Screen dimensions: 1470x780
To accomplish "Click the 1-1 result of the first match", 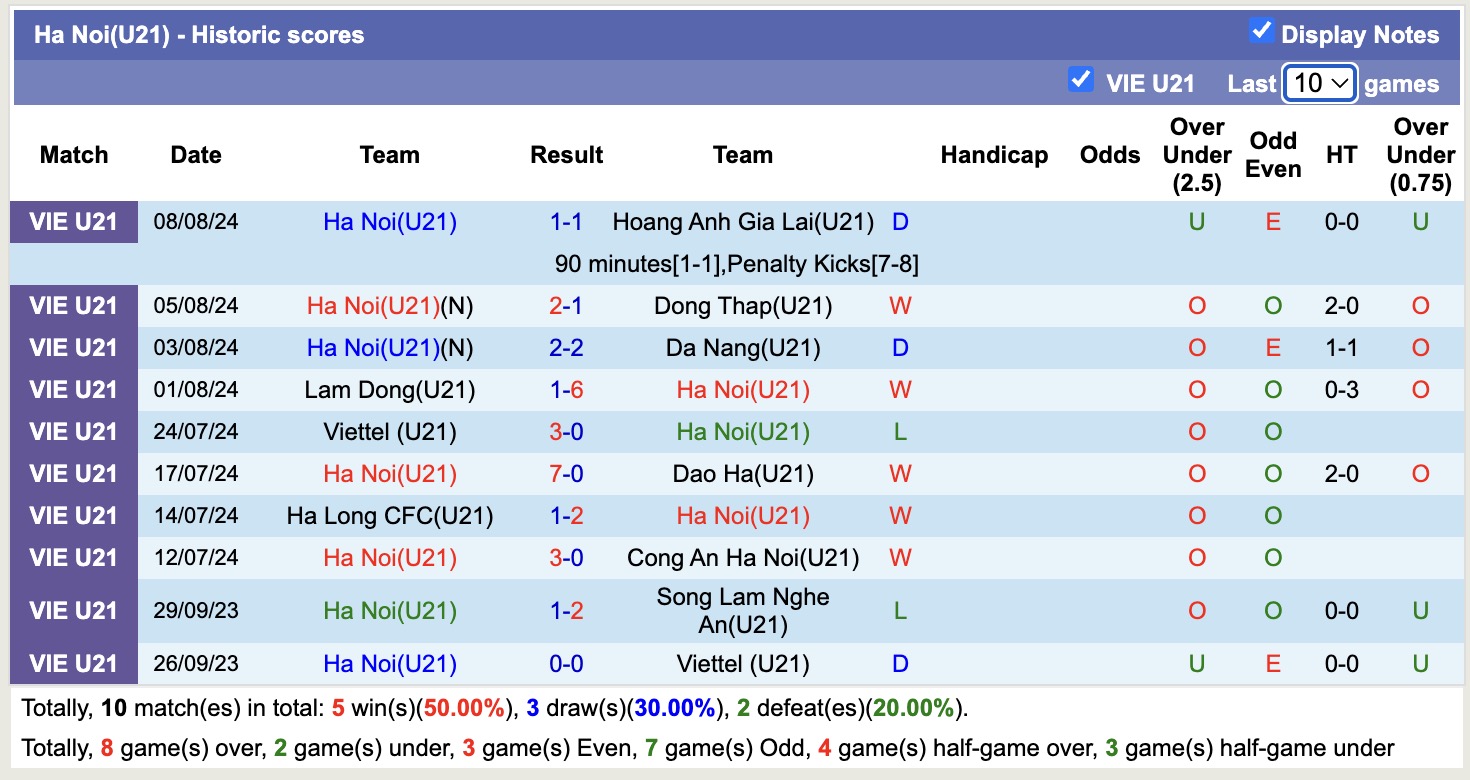I will (x=566, y=222).
